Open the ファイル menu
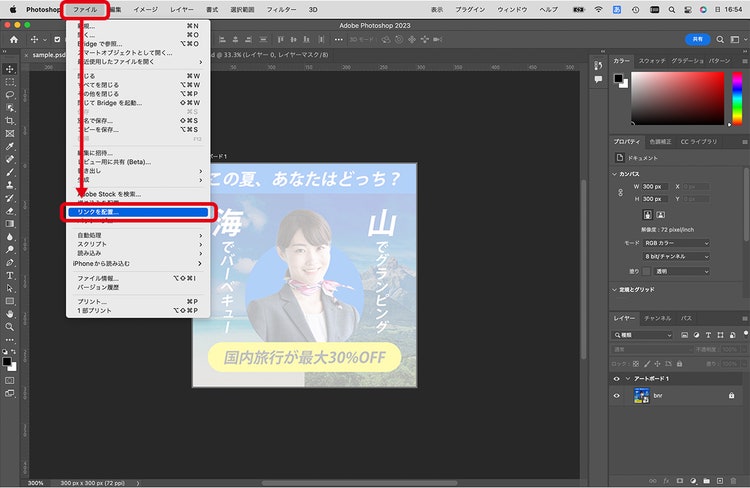The image size is (750, 488). [85, 10]
